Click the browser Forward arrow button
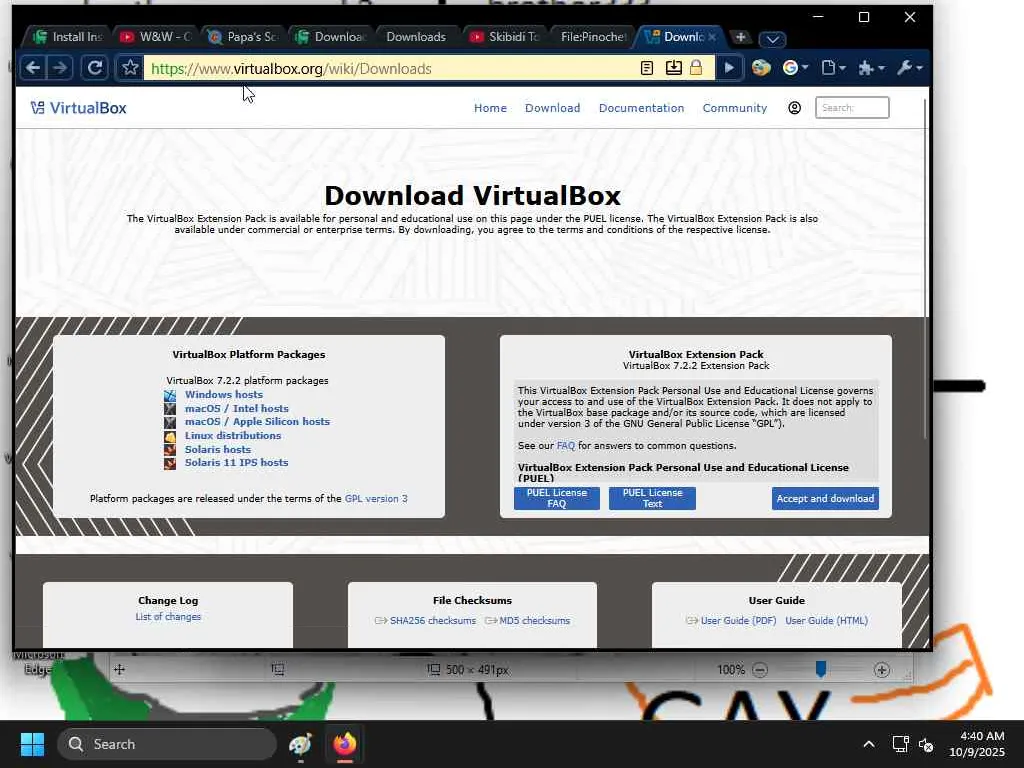The image size is (1024, 768). pyautogui.click(x=60, y=68)
